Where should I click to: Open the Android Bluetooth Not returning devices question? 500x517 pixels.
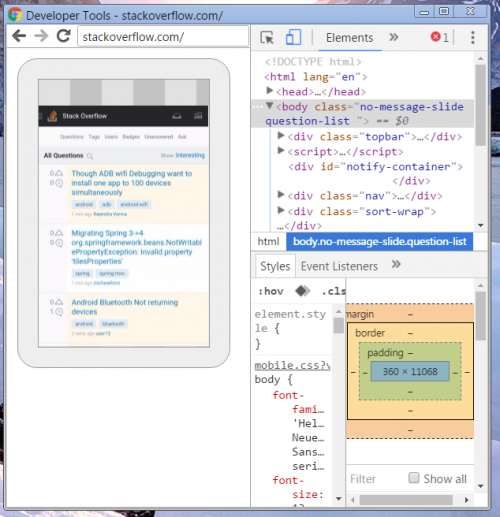(x=125, y=307)
